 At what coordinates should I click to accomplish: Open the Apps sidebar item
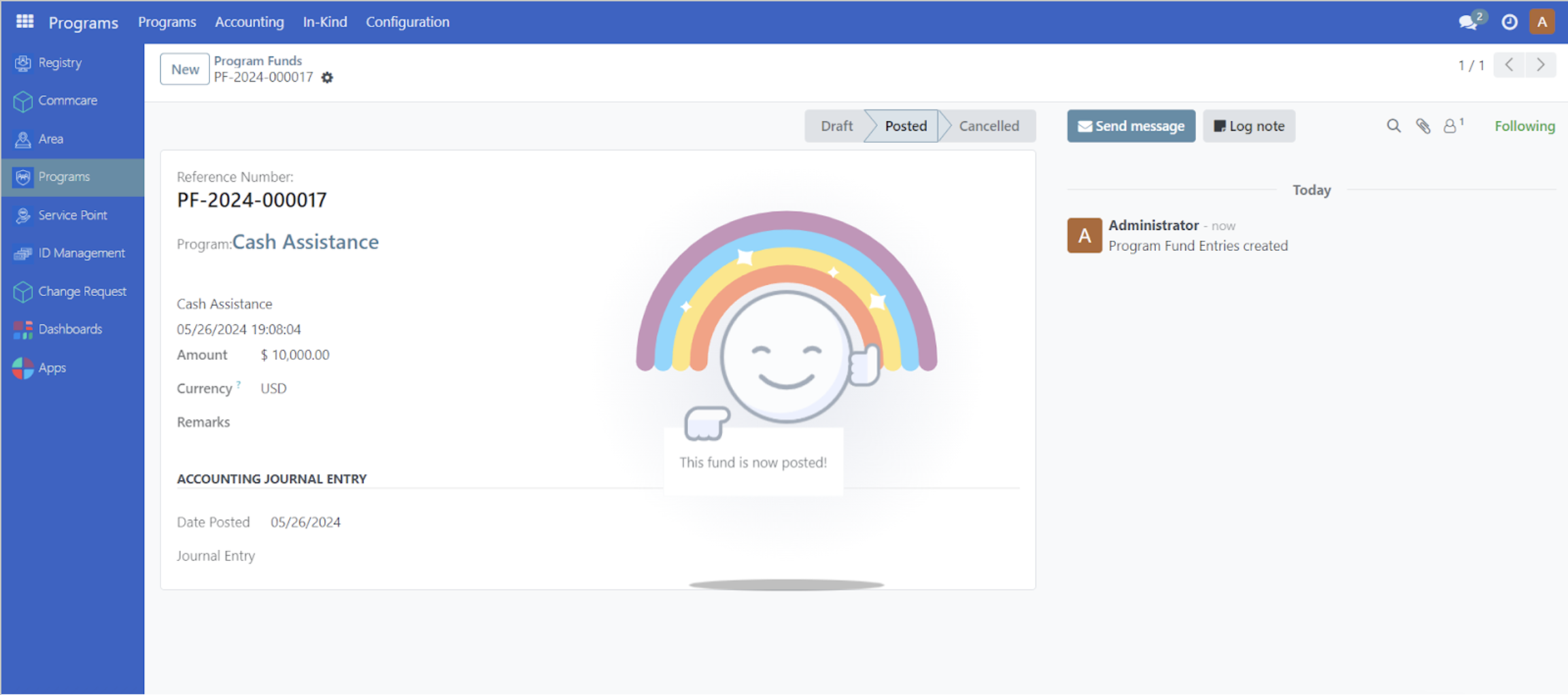pyautogui.click(x=52, y=368)
